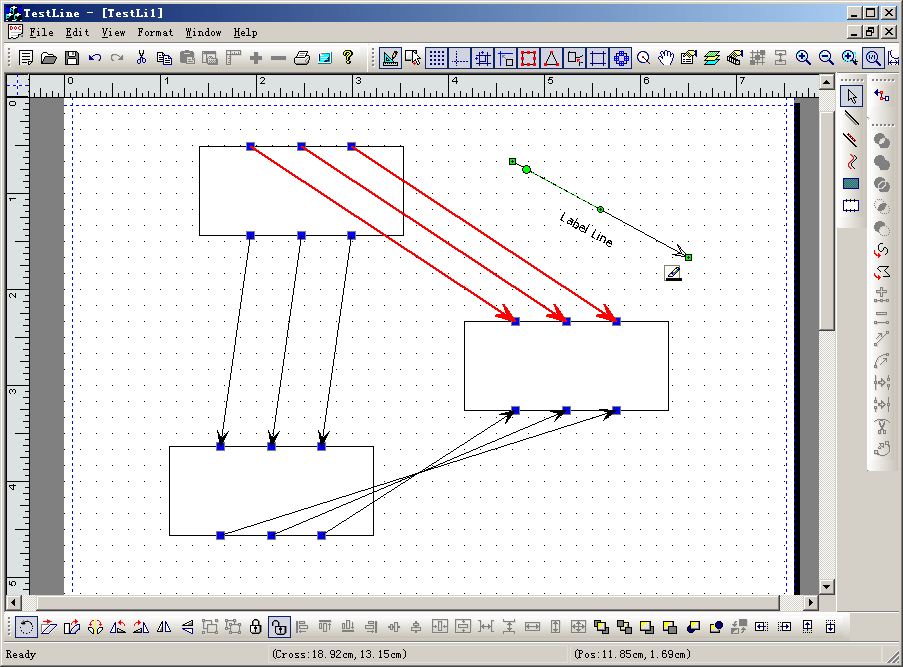Toggle the guide line cross button
The width and height of the screenshot is (903, 667).
pyautogui.click(x=460, y=58)
